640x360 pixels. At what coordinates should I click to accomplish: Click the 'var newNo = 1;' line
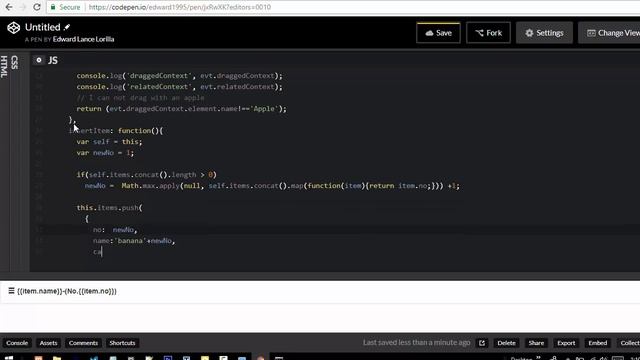(x=105, y=153)
